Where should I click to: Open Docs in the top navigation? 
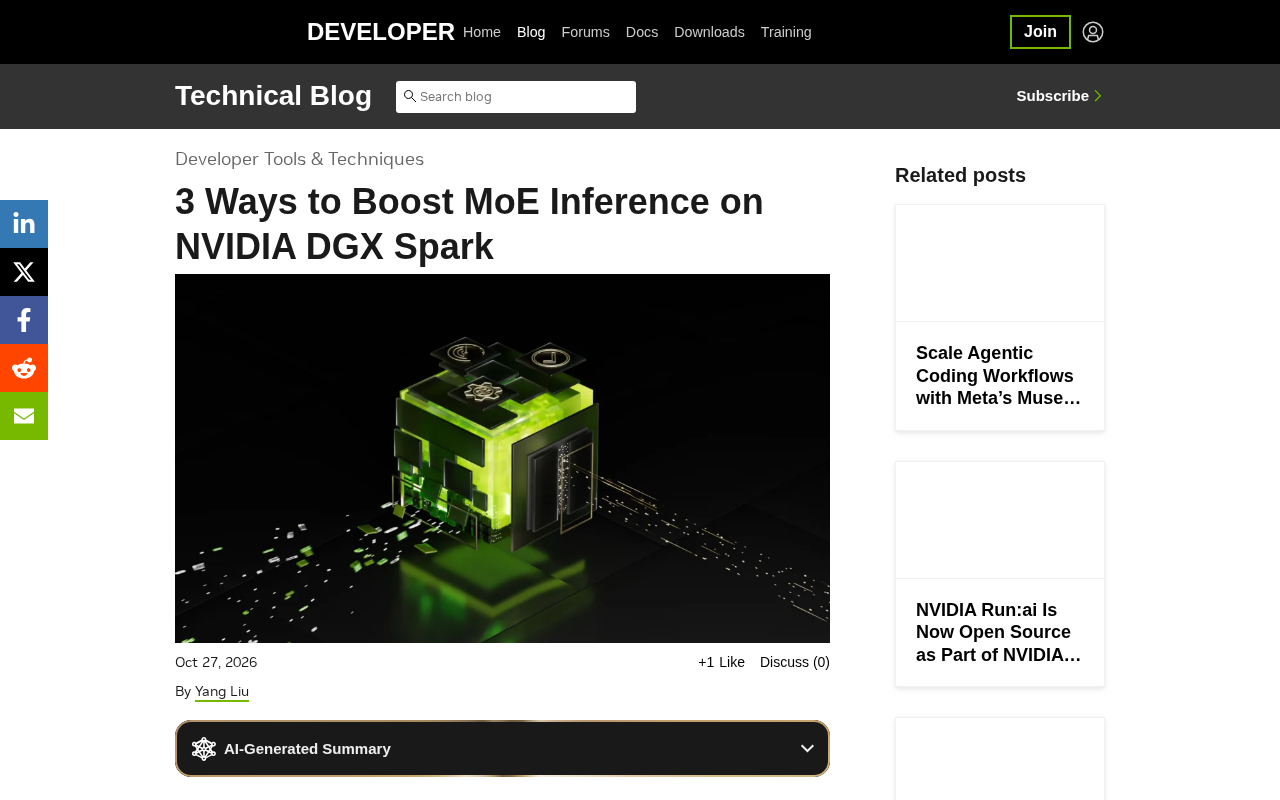point(642,32)
